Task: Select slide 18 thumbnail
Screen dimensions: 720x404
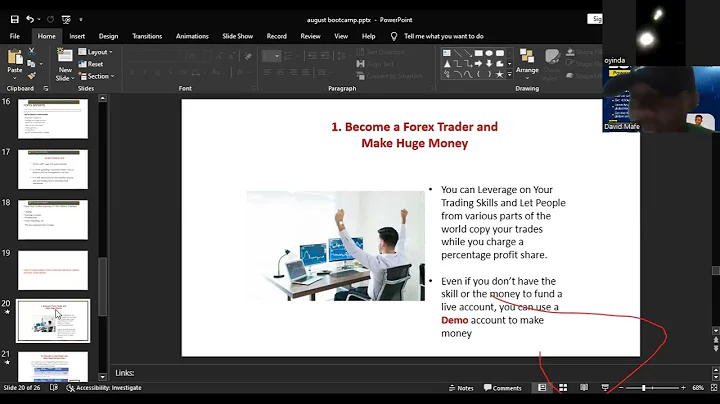Action: coord(53,219)
